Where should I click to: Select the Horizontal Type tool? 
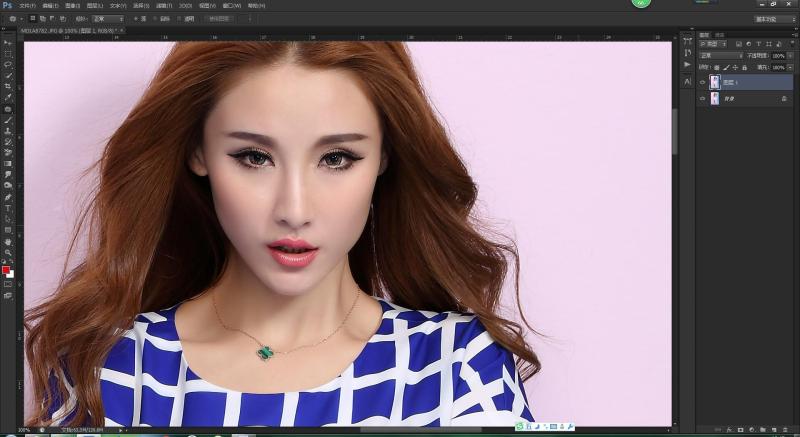8,208
